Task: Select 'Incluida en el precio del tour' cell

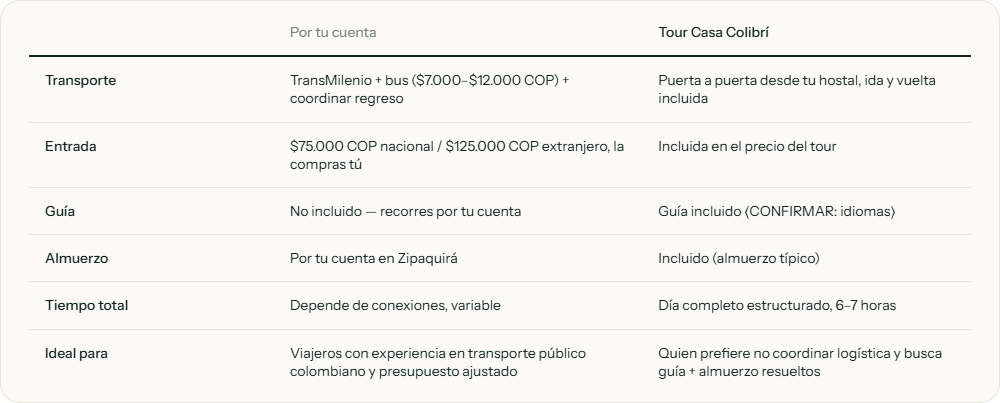Action: pos(747,146)
